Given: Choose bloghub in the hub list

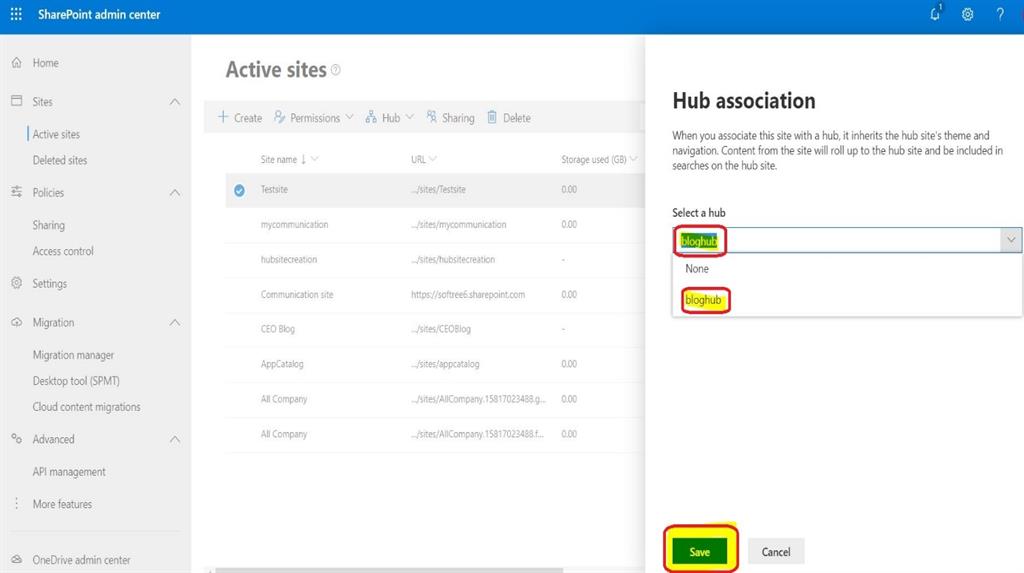Looking at the screenshot, I should point(847,300).
